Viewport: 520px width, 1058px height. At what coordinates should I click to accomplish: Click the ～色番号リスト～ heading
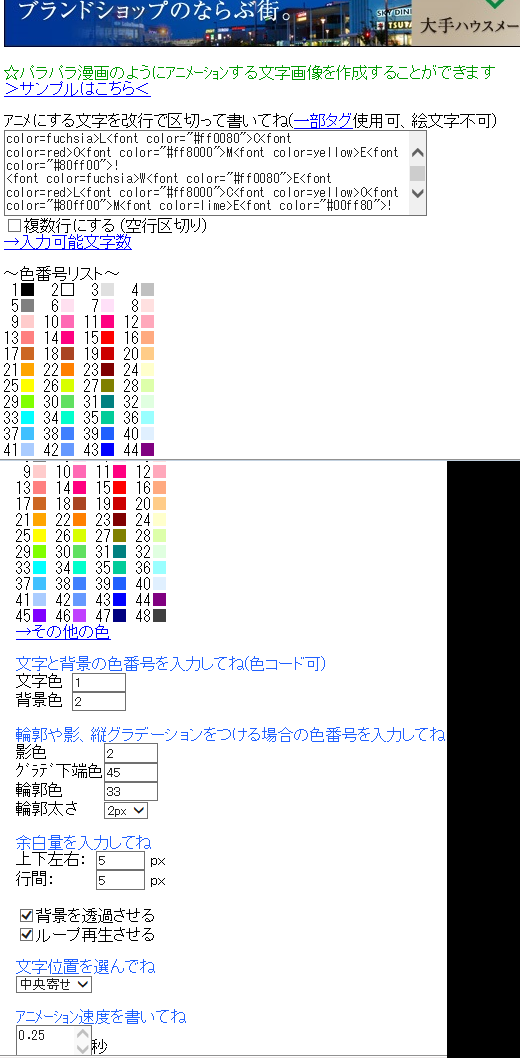[62, 273]
